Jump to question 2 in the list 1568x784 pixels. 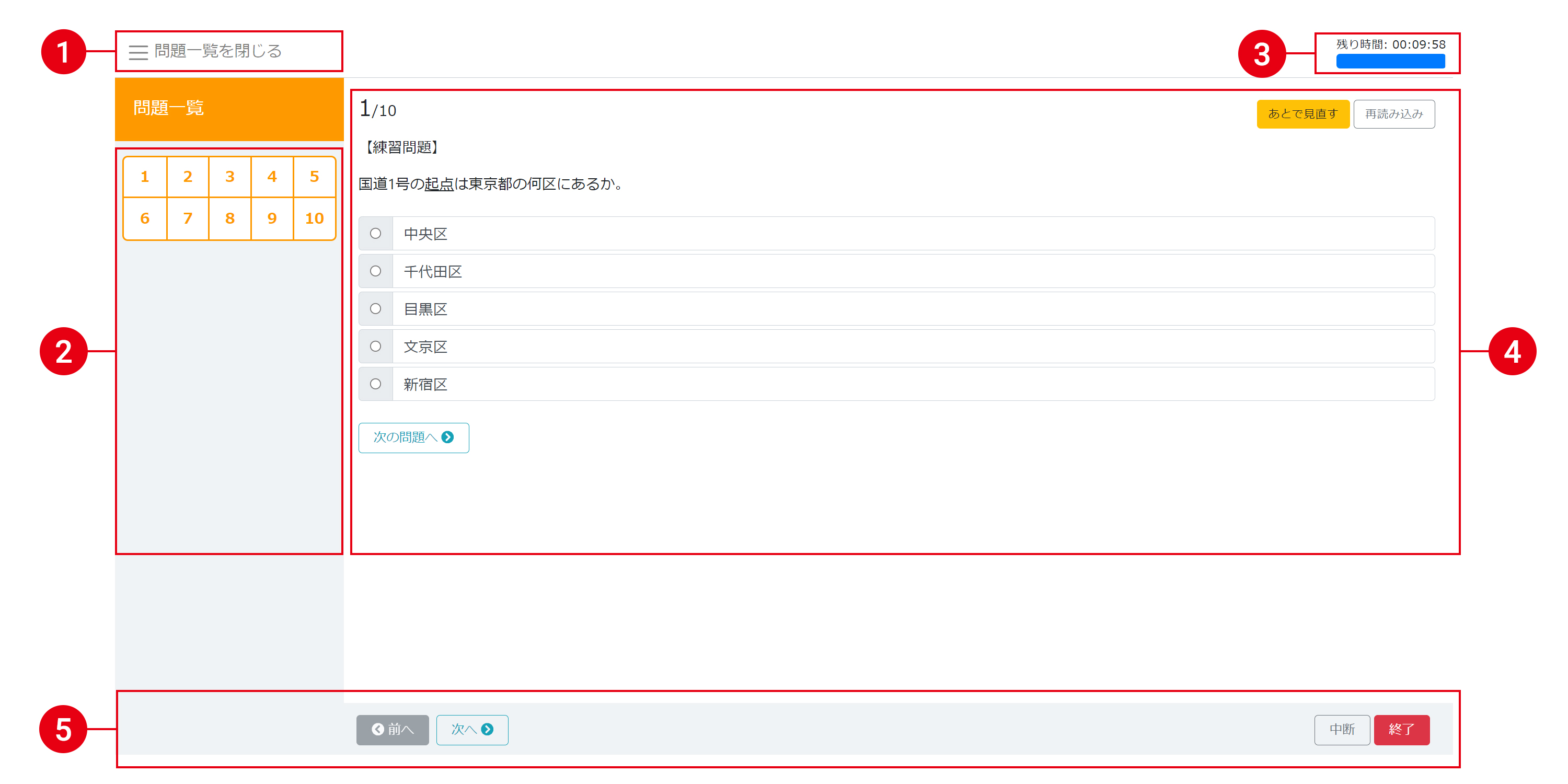coord(188,177)
